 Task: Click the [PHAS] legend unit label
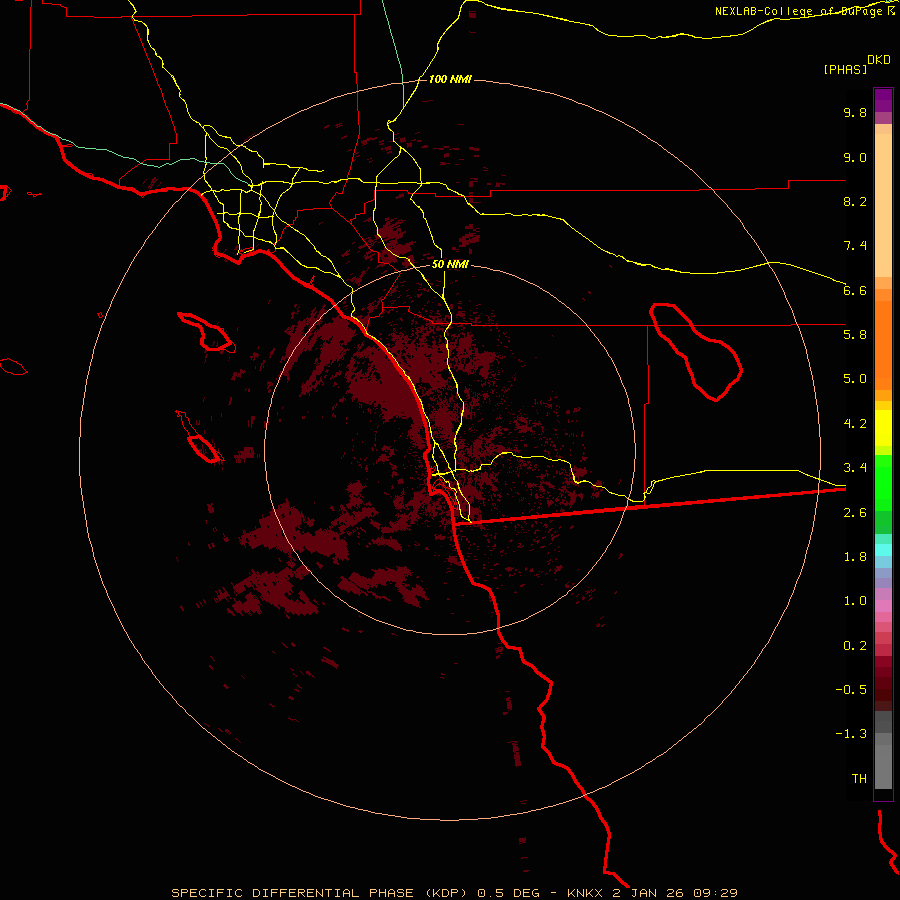(845, 69)
